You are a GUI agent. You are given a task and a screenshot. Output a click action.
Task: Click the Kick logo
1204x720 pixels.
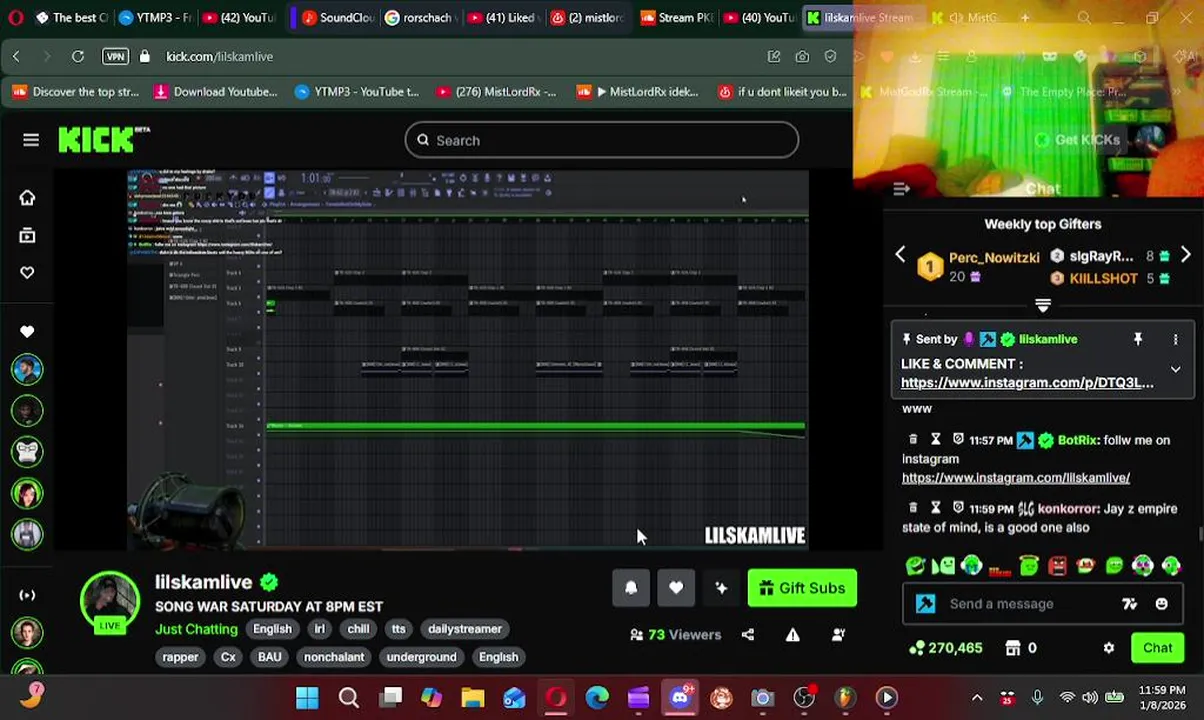103,140
